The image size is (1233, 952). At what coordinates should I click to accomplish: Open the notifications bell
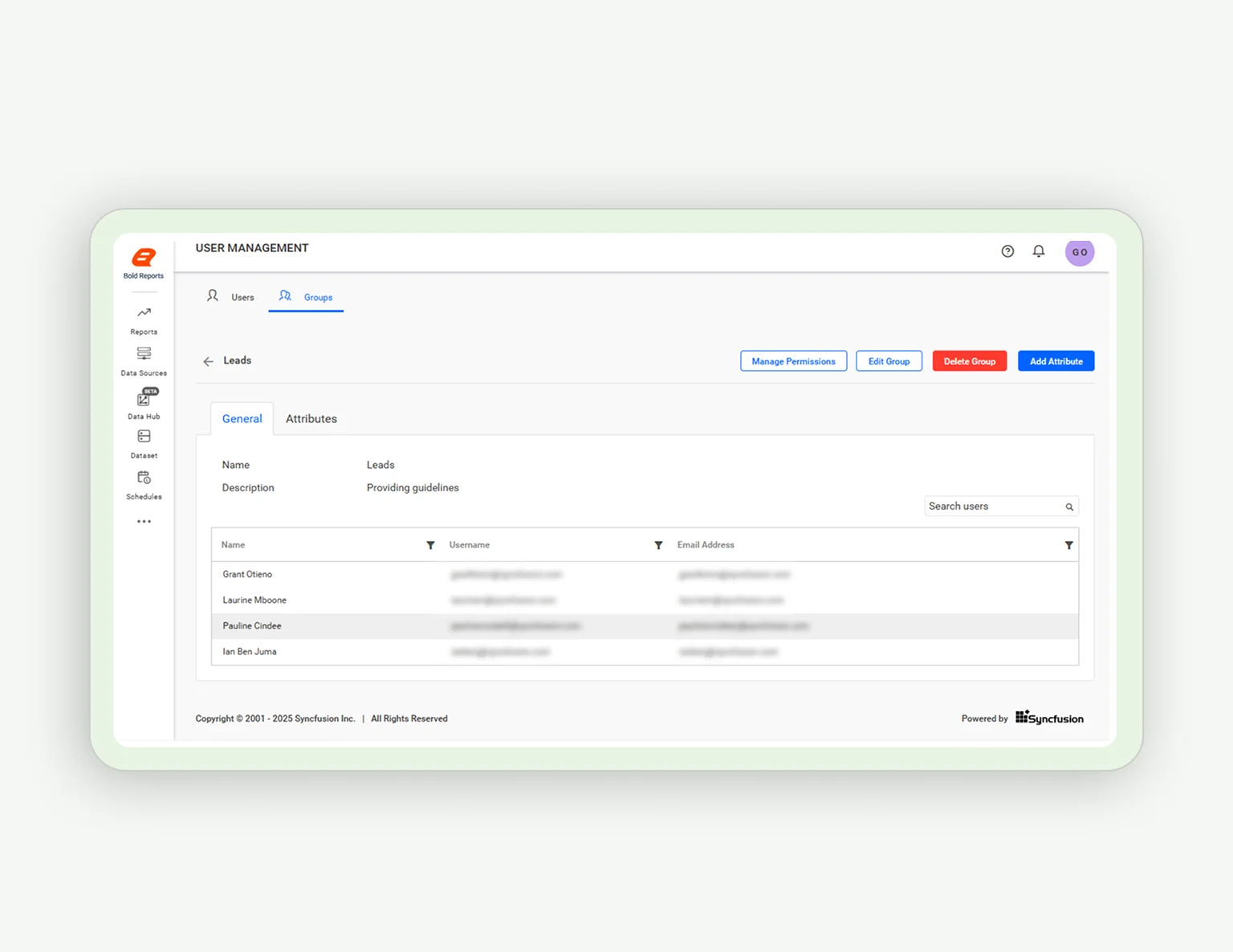pos(1039,251)
